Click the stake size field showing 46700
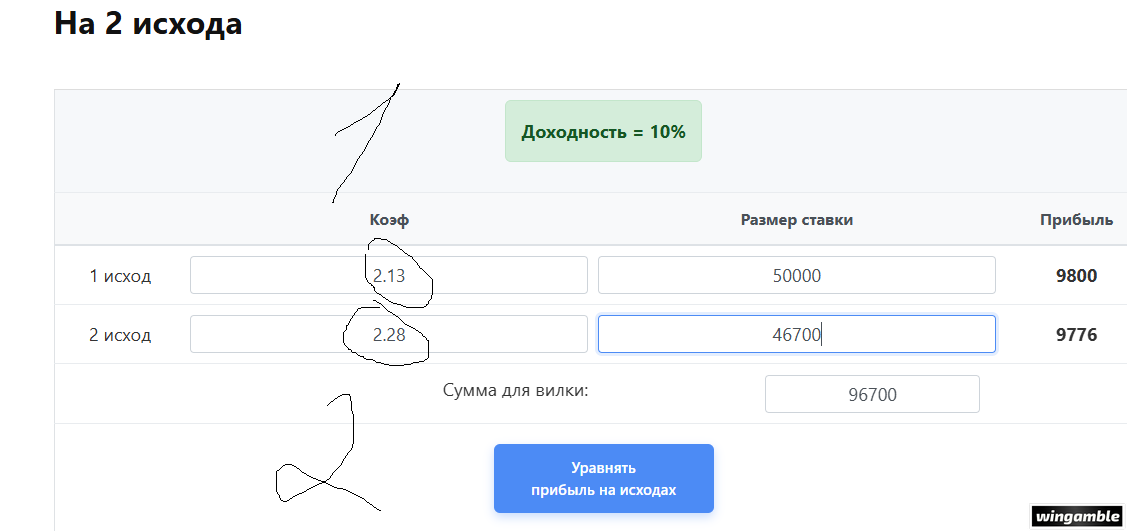This screenshot has width=1127, height=531. [796, 334]
